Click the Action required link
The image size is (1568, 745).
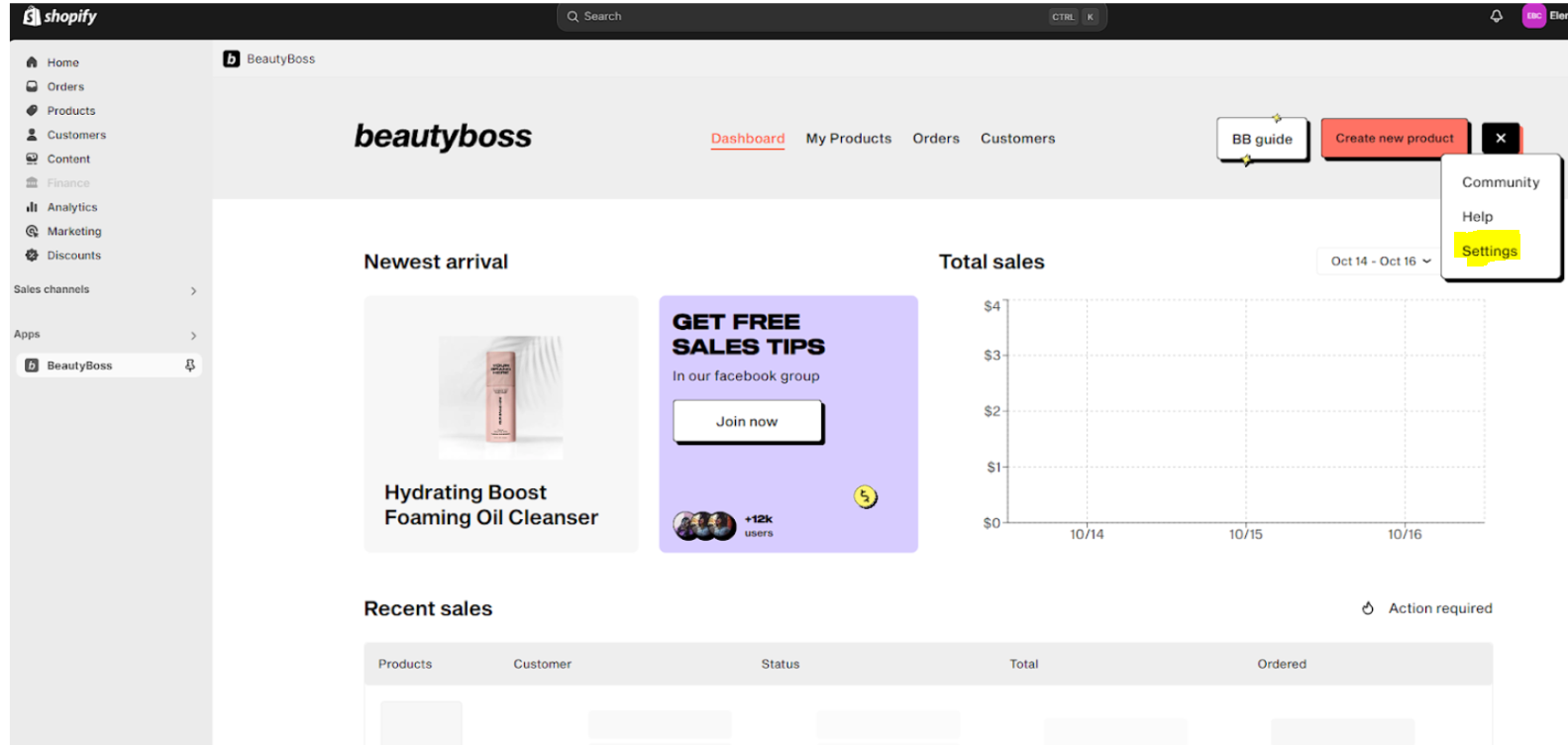pyautogui.click(x=1440, y=608)
